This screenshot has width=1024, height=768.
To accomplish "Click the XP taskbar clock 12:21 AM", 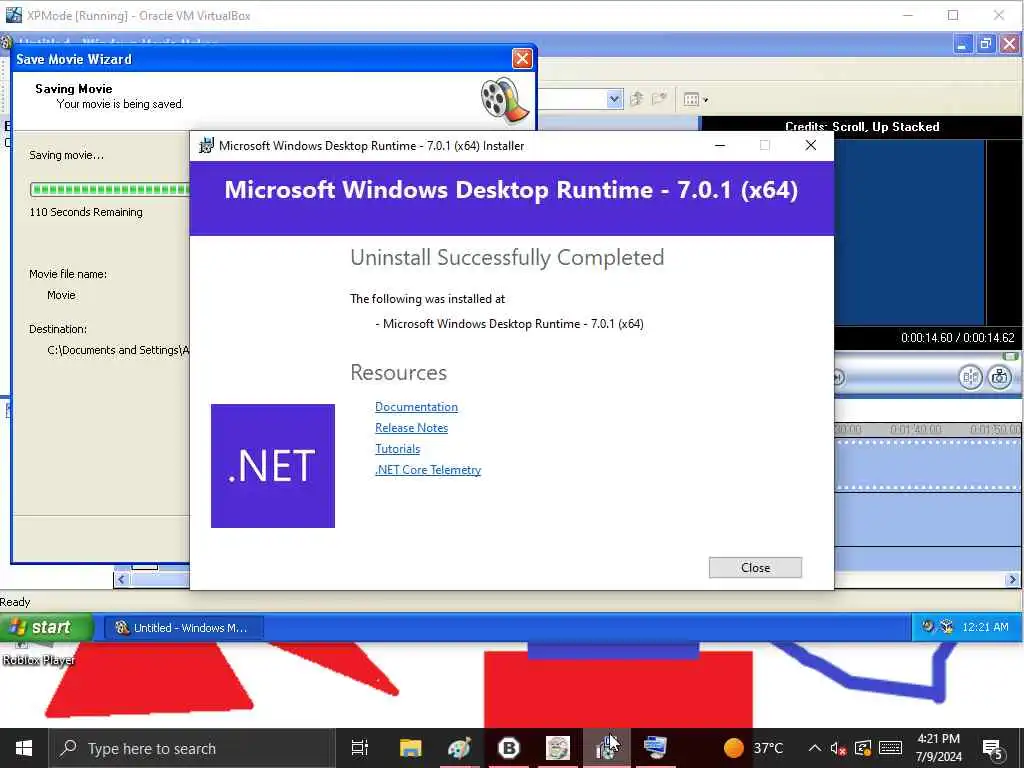I will pyautogui.click(x=985, y=627).
